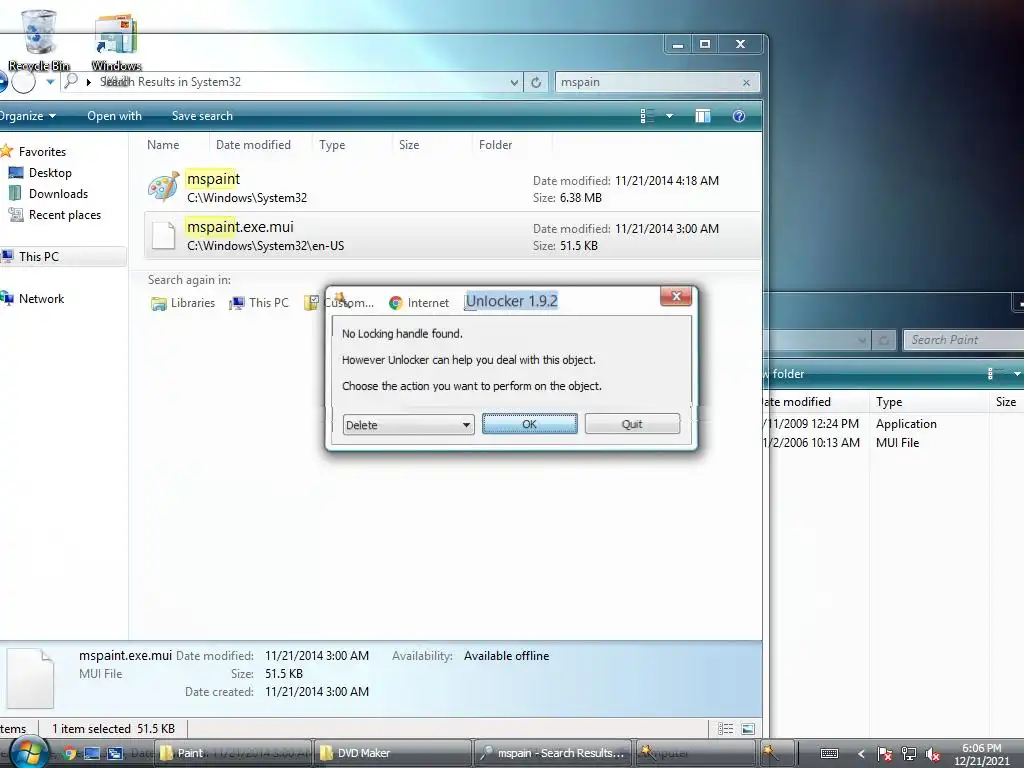
Task: Open the view options dropdown arrow
Action: coord(669,116)
